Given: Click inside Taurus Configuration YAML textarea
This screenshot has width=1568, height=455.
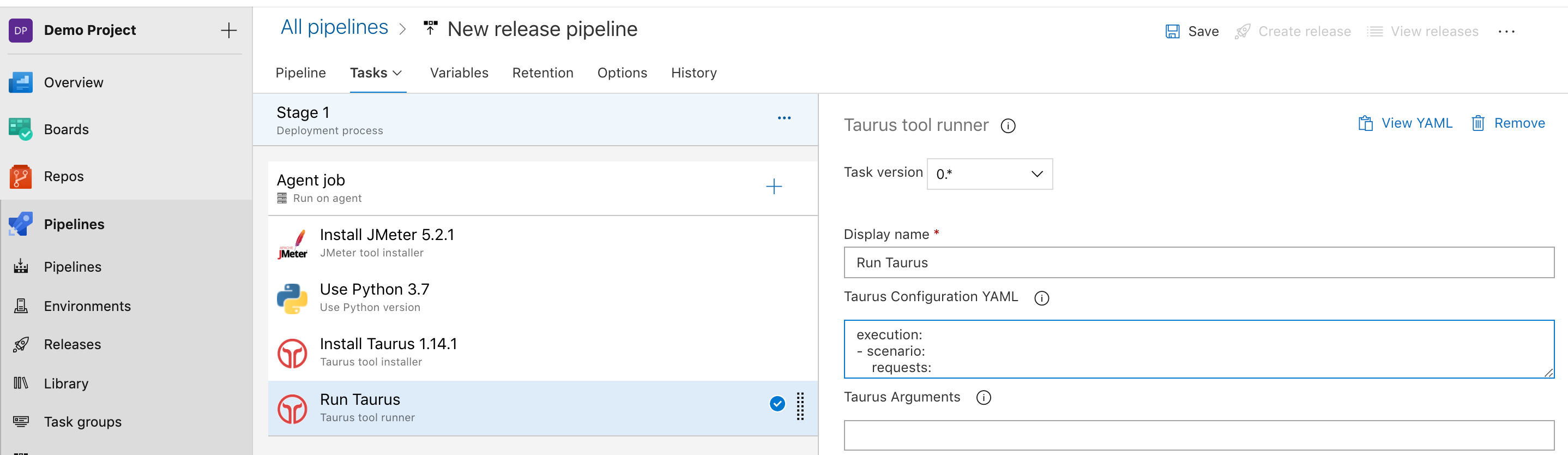Looking at the screenshot, I should pos(1198,350).
